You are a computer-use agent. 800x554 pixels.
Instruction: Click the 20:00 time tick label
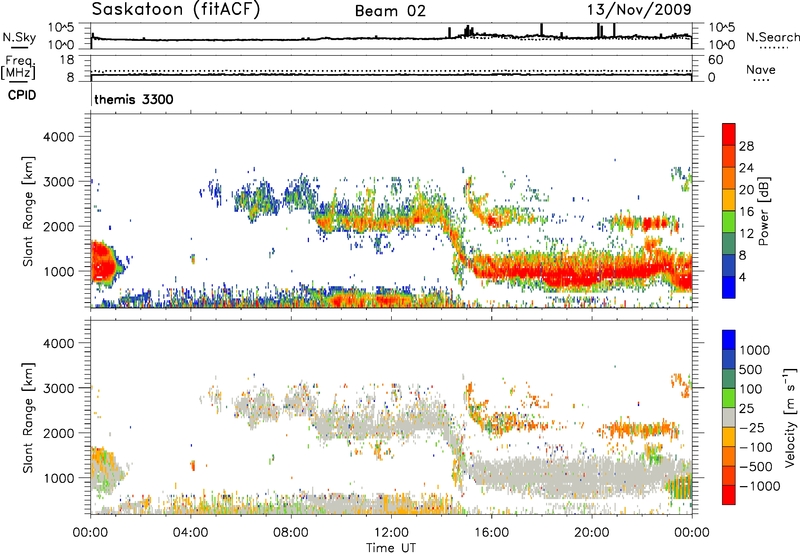coord(591,533)
